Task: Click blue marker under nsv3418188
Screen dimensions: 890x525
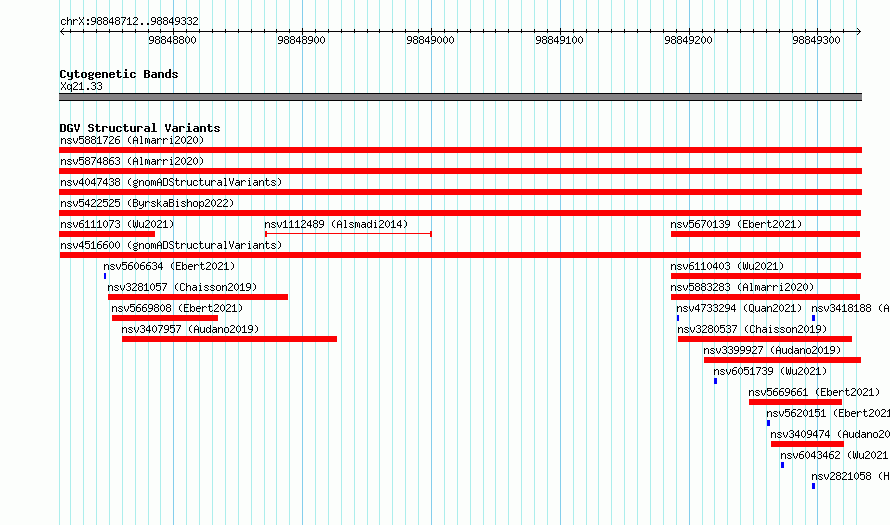Action: coord(813,318)
